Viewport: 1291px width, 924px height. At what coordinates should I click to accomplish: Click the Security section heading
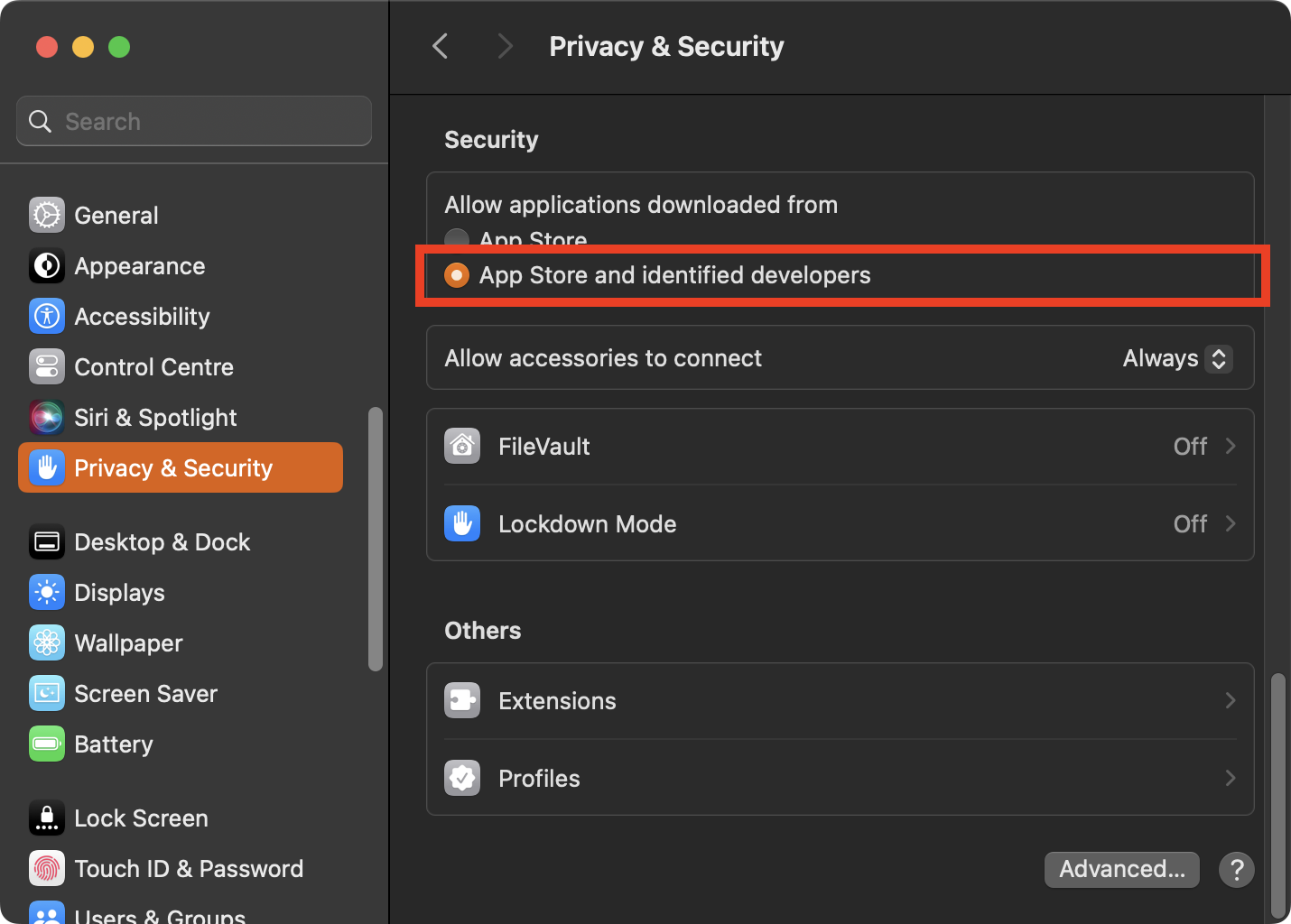491,140
